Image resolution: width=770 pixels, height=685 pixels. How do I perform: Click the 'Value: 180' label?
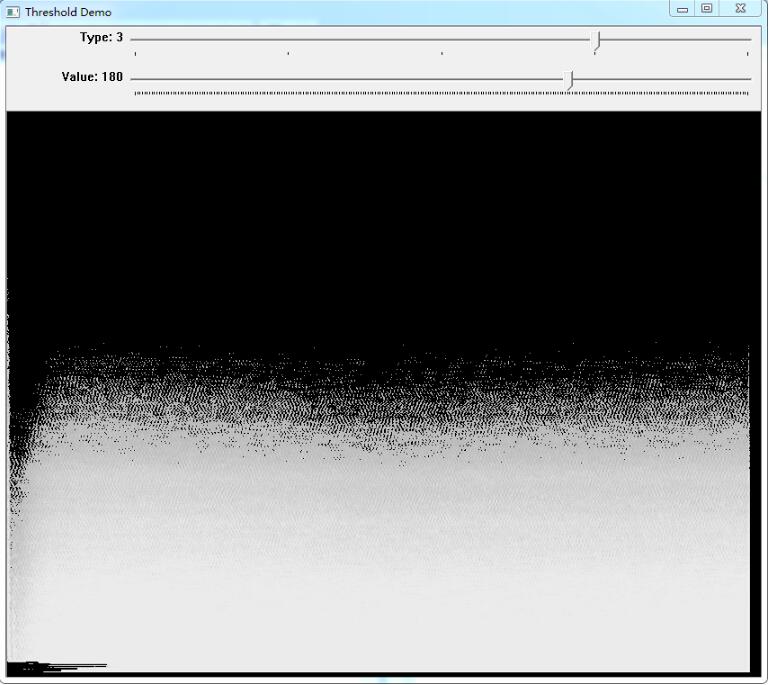pyautogui.click(x=92, y=77)
